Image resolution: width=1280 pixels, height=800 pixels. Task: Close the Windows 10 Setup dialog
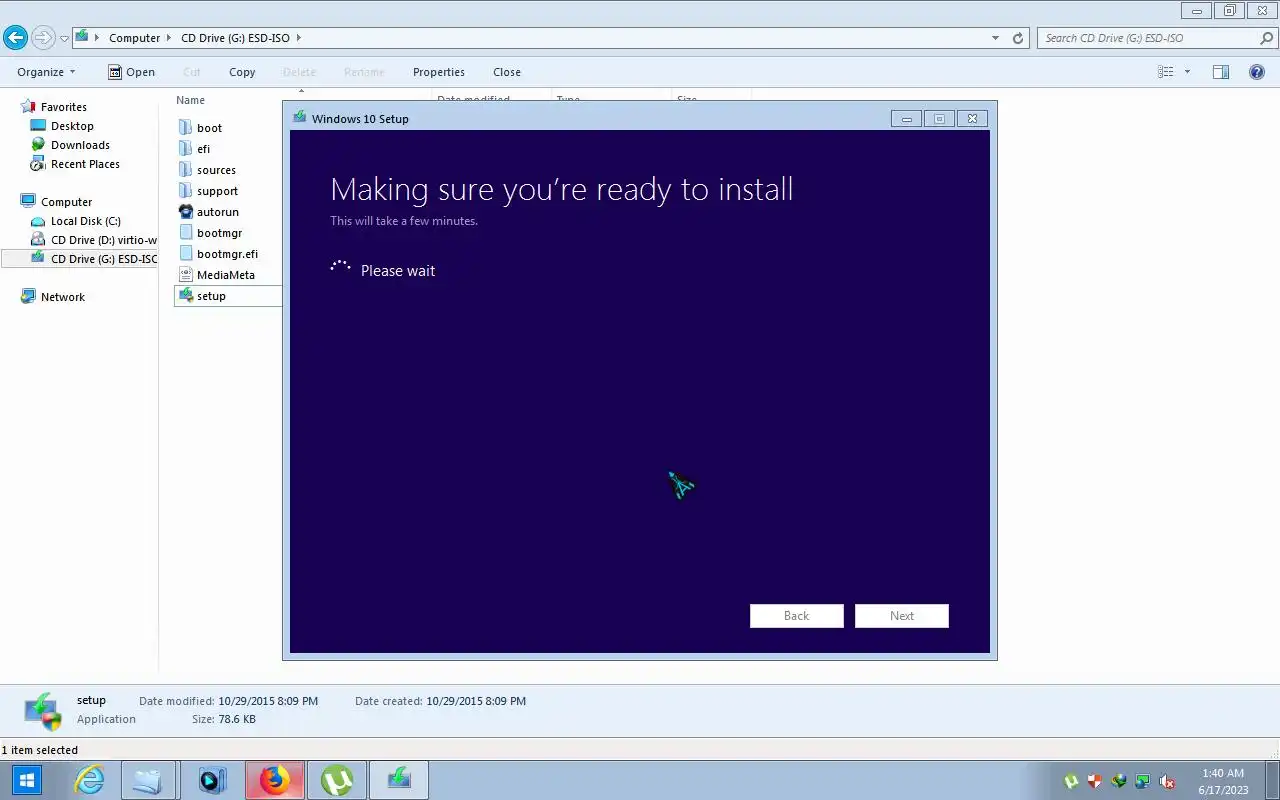972,119
